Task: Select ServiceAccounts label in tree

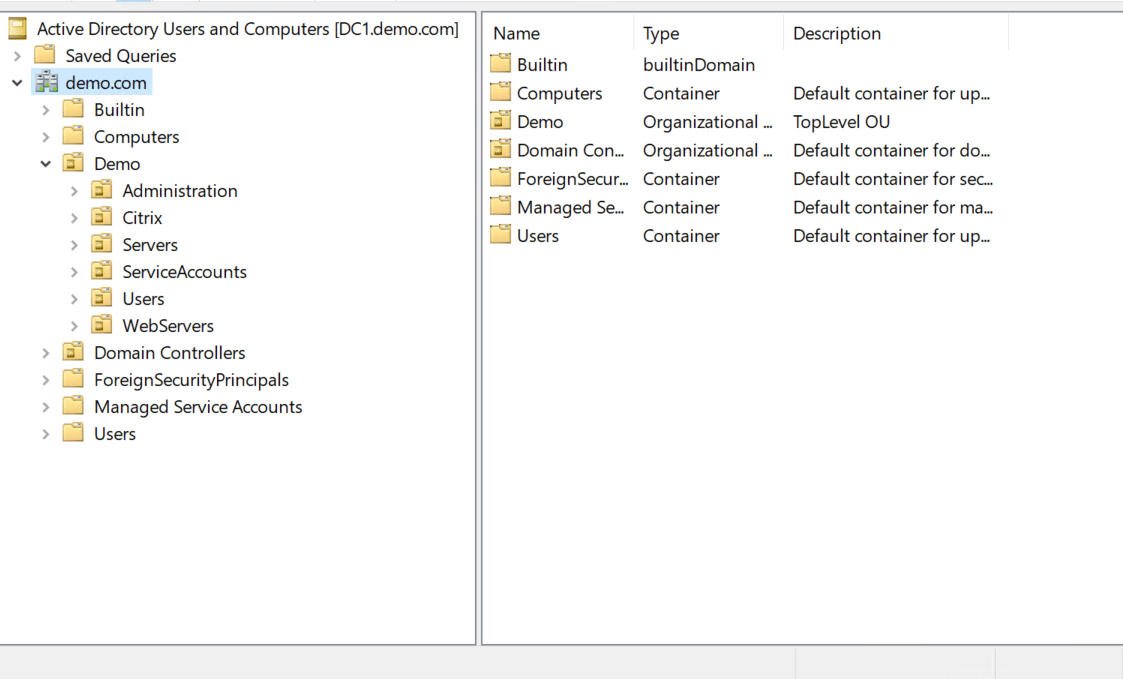Action: [184, 272]
